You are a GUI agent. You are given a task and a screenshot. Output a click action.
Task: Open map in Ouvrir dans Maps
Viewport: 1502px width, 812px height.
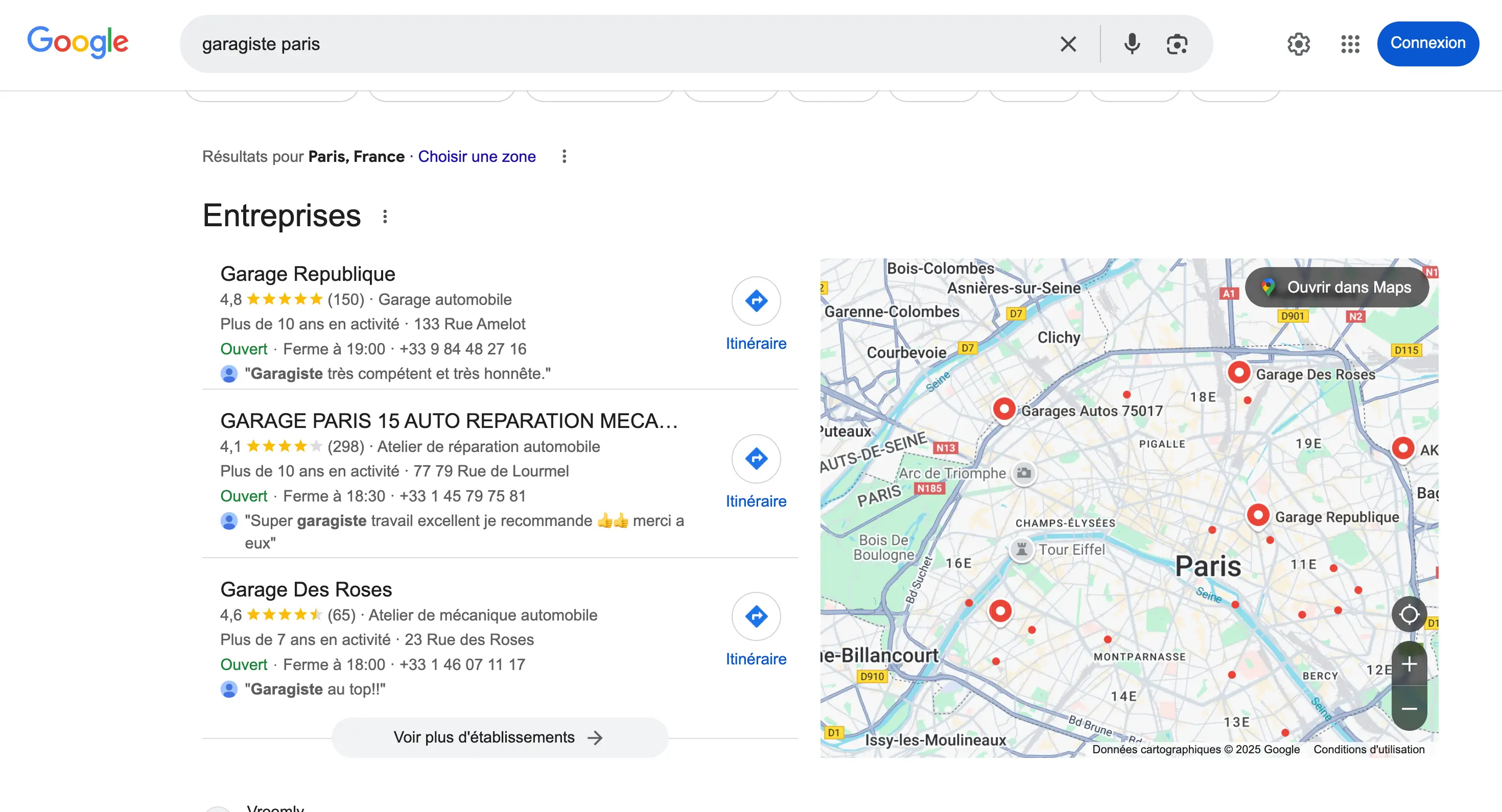click(1337, 287)
